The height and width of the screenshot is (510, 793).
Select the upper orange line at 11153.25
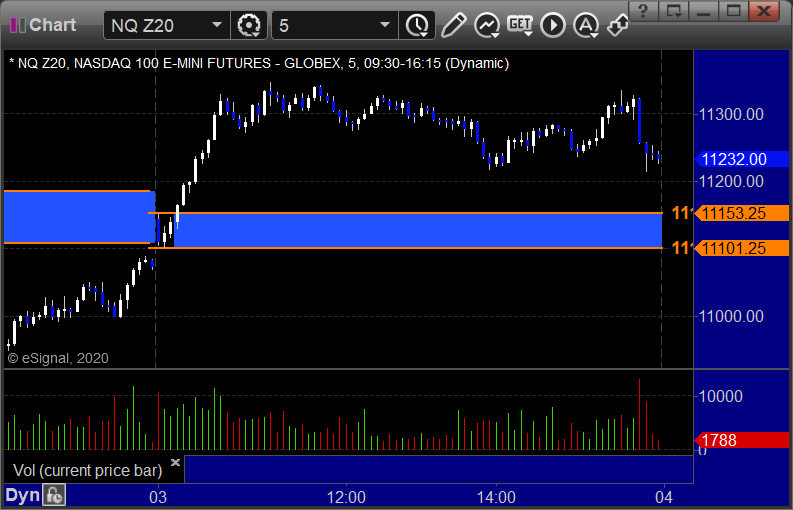coord(405,213)
